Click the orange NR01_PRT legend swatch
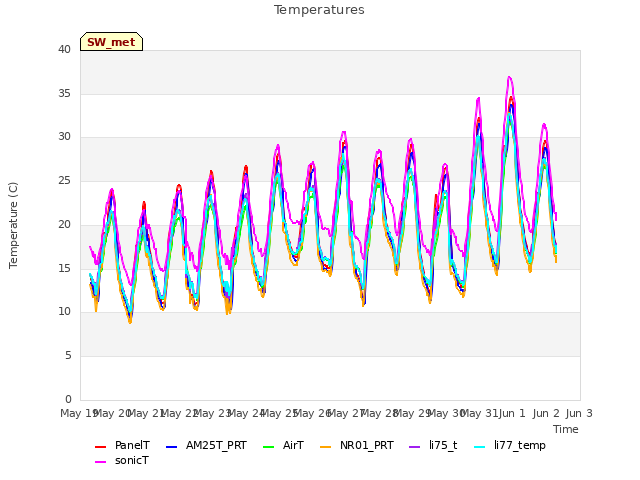This screenshot has width=640, height=480. [326, 447]
